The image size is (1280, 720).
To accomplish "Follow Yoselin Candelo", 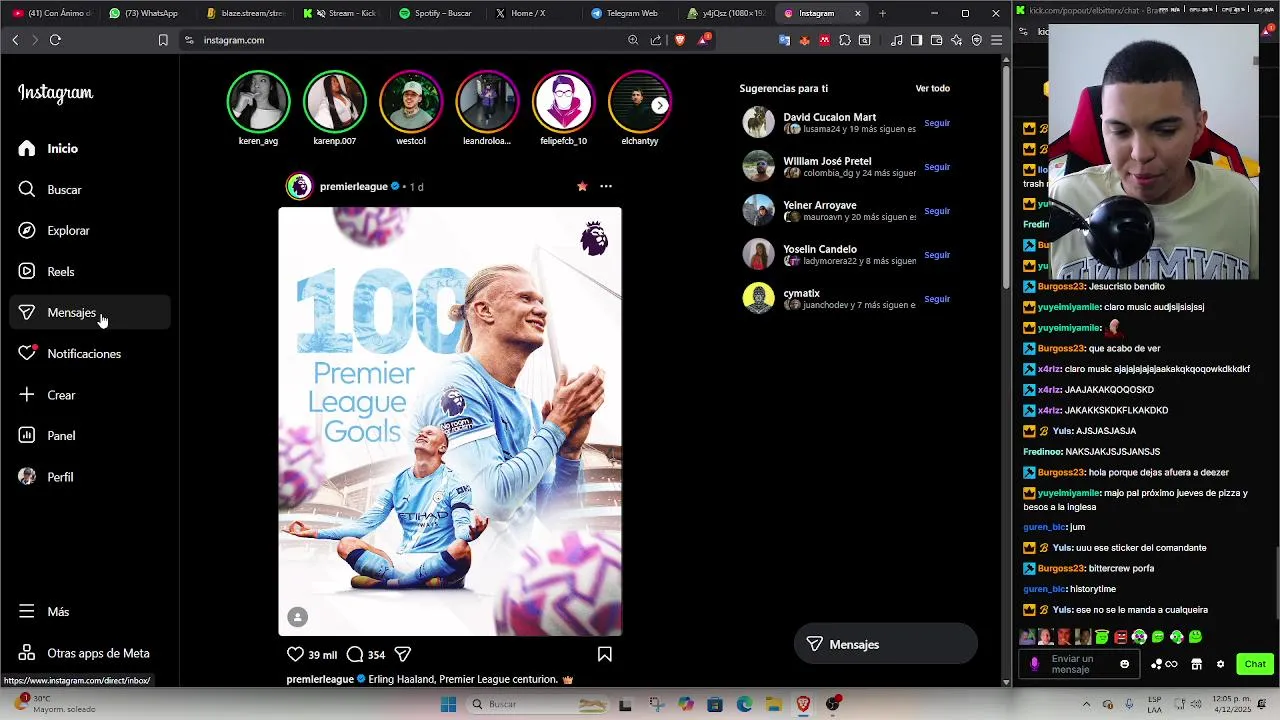I will point(937,255).
